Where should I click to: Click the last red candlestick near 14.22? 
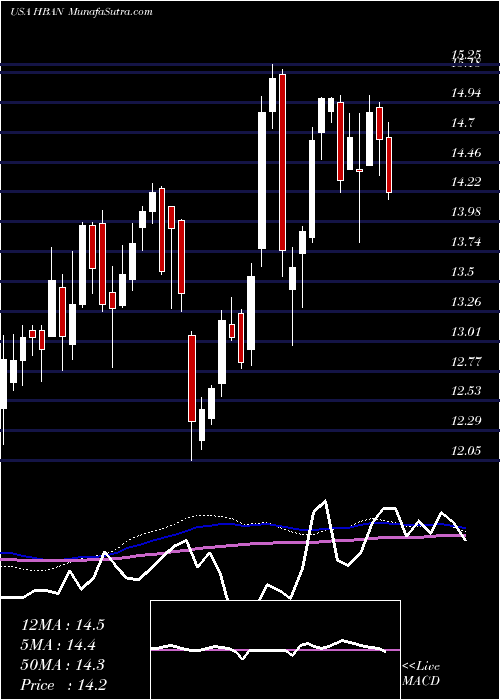(389, 165)
